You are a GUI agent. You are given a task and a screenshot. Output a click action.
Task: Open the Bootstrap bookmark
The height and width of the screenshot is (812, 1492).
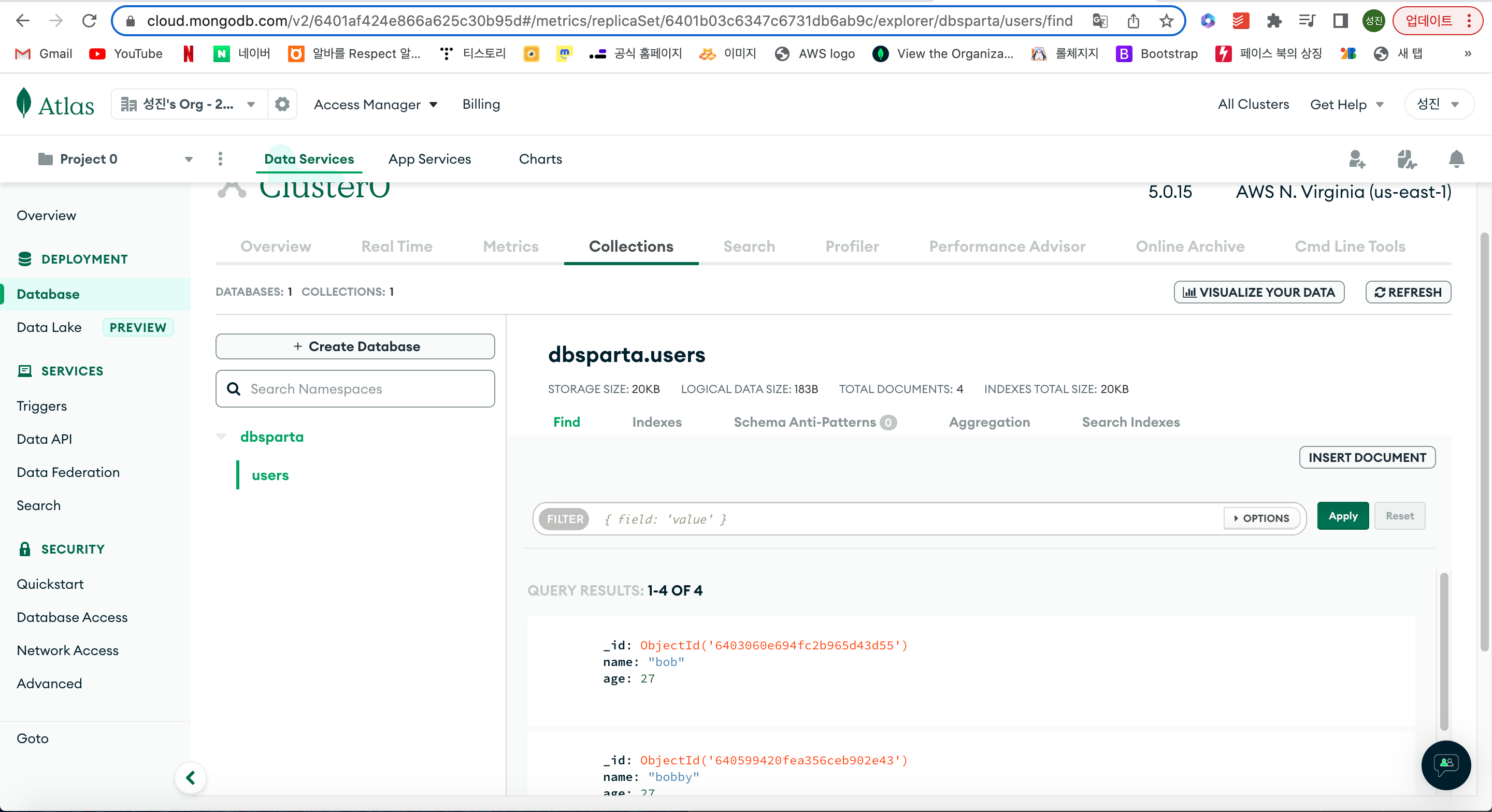tap(1157, 53)
